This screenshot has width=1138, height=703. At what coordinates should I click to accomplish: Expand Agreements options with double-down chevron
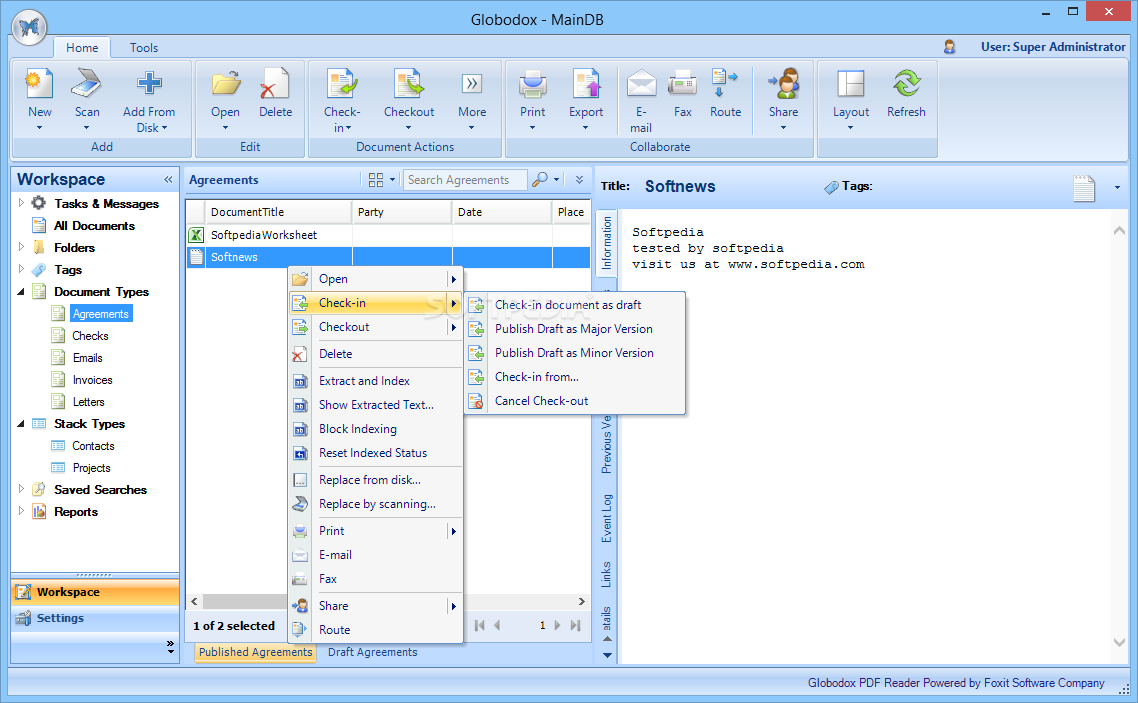click(x=579, y=179)
